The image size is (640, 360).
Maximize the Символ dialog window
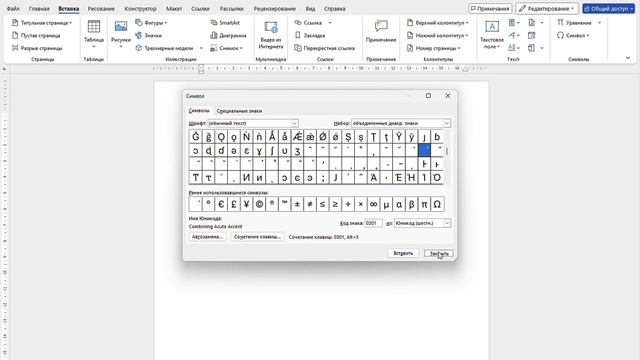tap(428, 96)
